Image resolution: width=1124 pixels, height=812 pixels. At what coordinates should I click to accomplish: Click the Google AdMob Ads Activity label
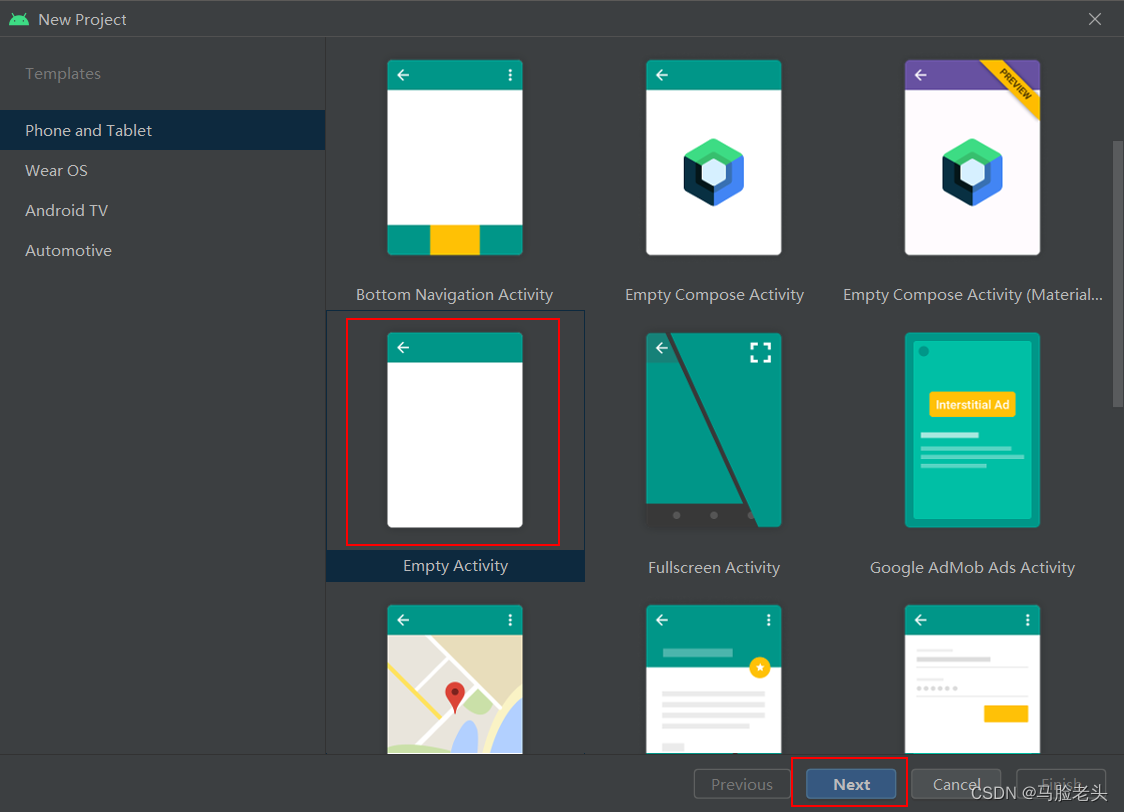[972, 568]
